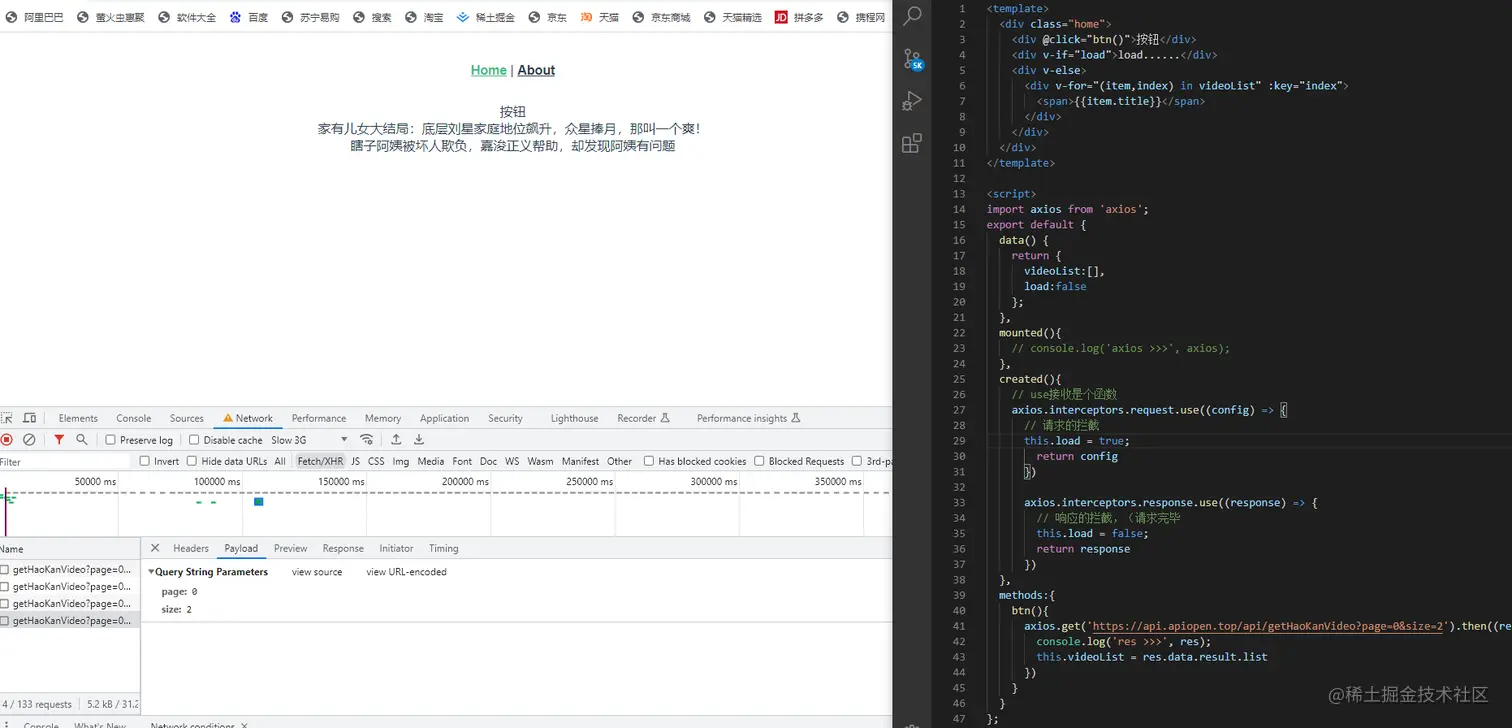Screen dimensions: 1512x728
Task: Check the first getHaoKanVideo request checkbox
Action: [5, 570]
